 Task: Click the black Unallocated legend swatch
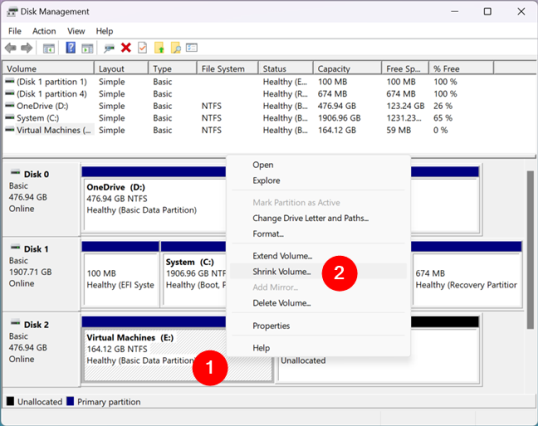point(10,401)
